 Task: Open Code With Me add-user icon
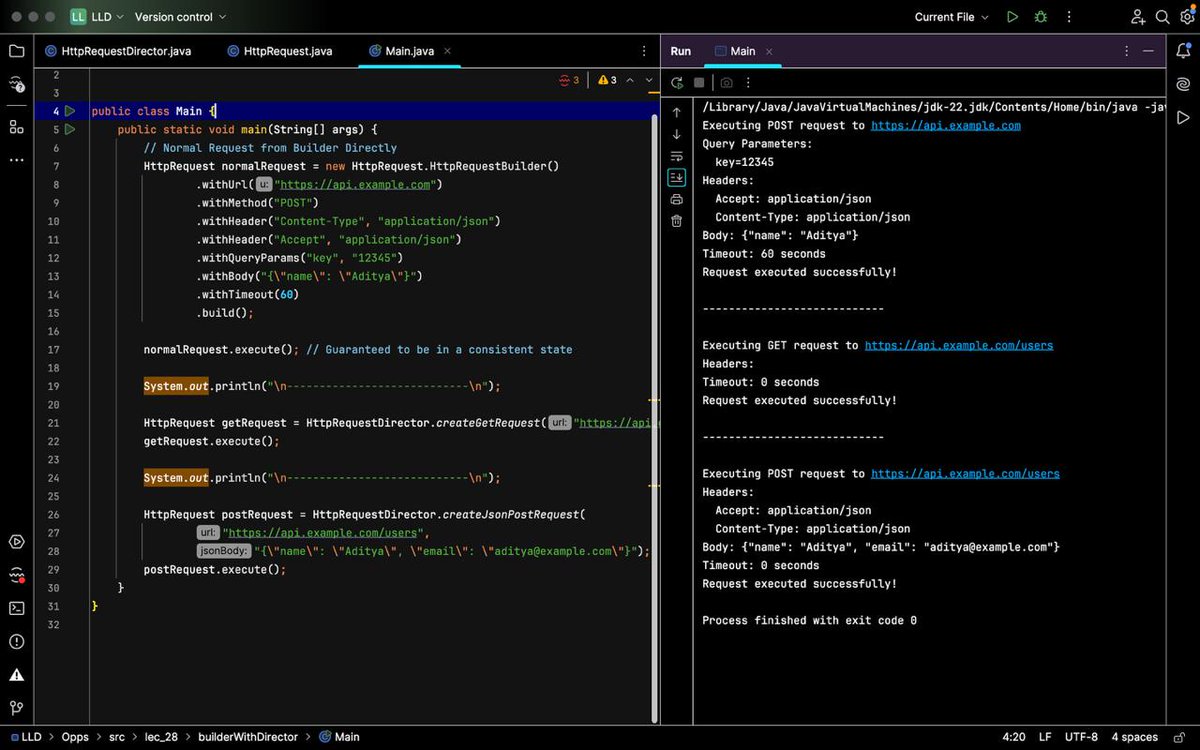[1138, 17]
